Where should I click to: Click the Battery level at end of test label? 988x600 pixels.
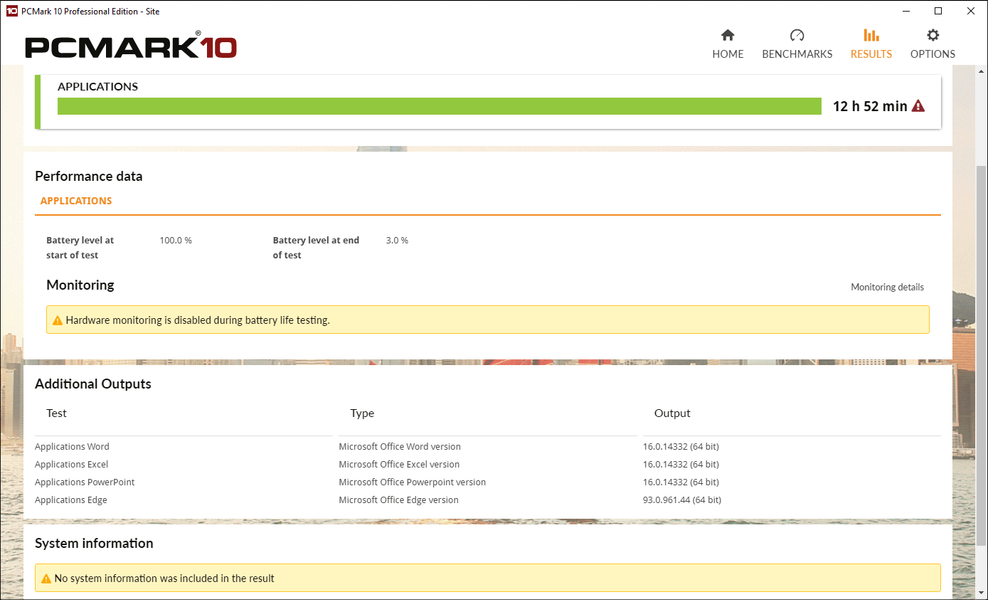pos(316,248)
